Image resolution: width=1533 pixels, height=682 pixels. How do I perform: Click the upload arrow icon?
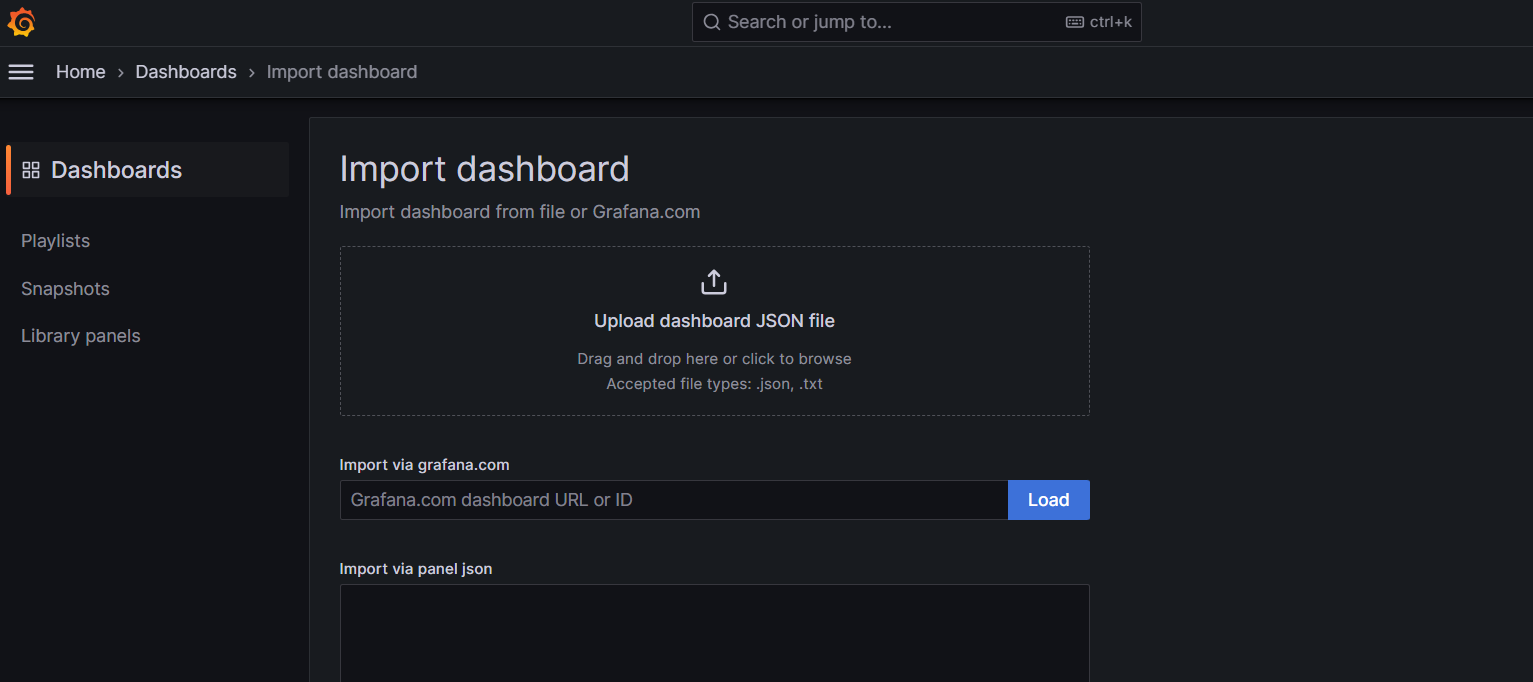[714, 282]
